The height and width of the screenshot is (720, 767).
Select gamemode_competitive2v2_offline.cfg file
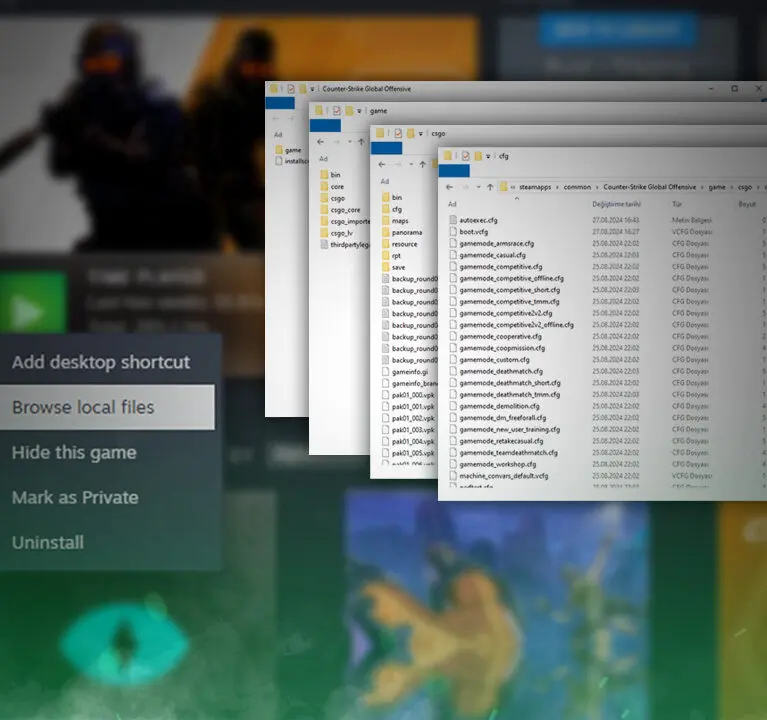(511, 325)
